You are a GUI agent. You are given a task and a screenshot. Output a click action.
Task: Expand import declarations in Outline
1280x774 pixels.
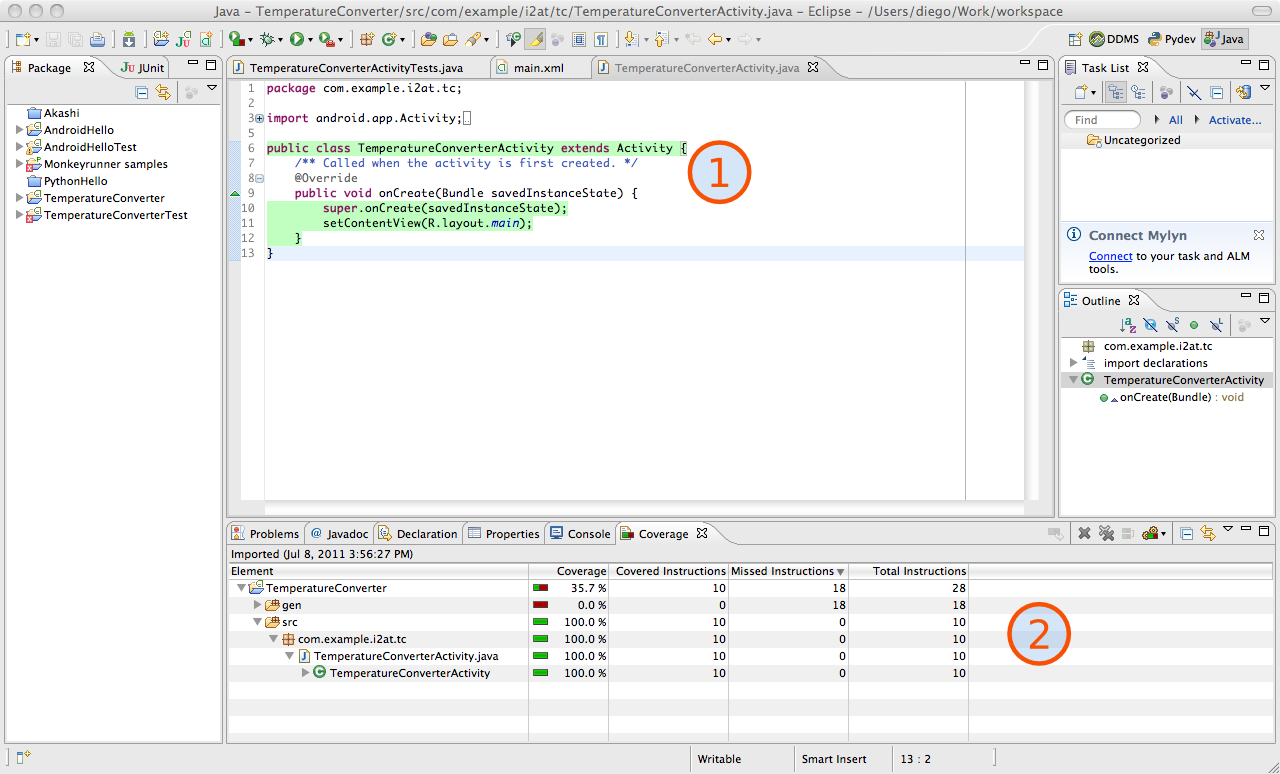1074,363
